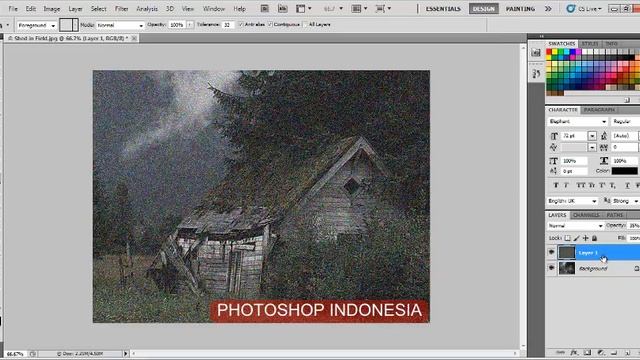Toggle Faux Italic in Character panel
The width and height of the screenshot is (640, 360).
coord(566,185)
